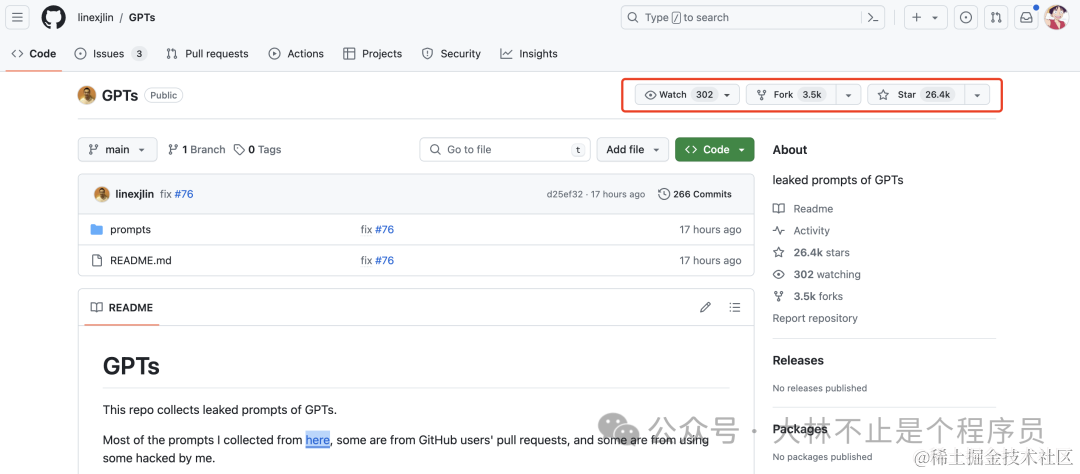Open the 266 Commits link
This screenshot has height=474, width=1080.
point(695,194)
